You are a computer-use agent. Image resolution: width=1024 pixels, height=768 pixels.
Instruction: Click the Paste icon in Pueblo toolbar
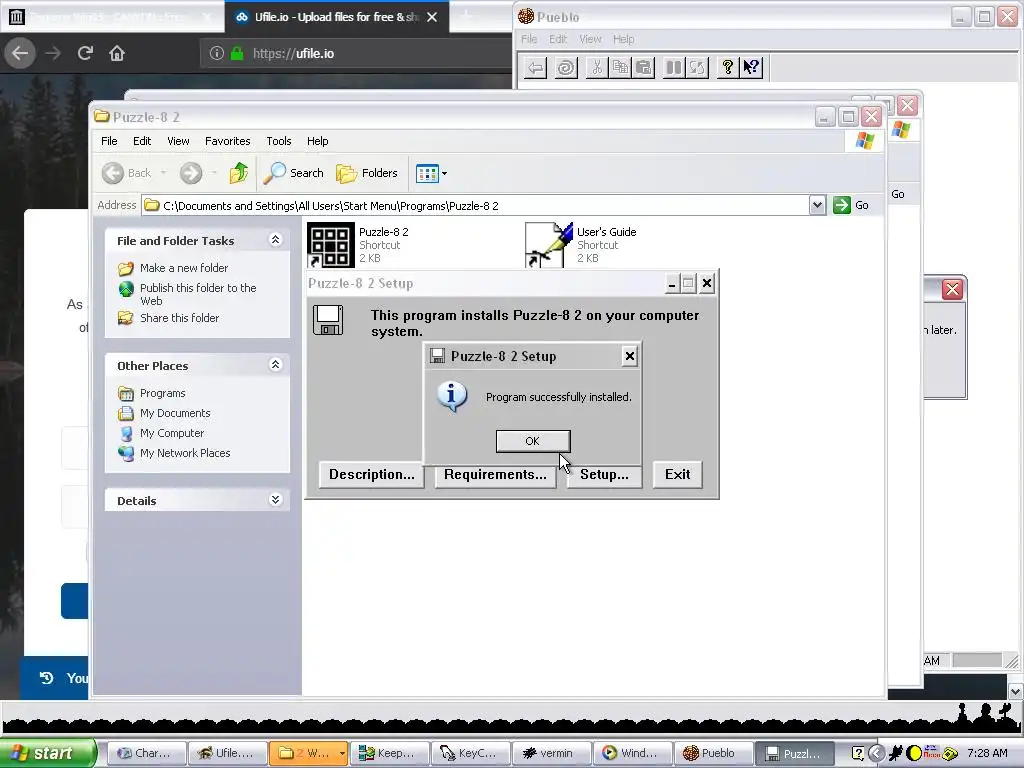(644, 67)
